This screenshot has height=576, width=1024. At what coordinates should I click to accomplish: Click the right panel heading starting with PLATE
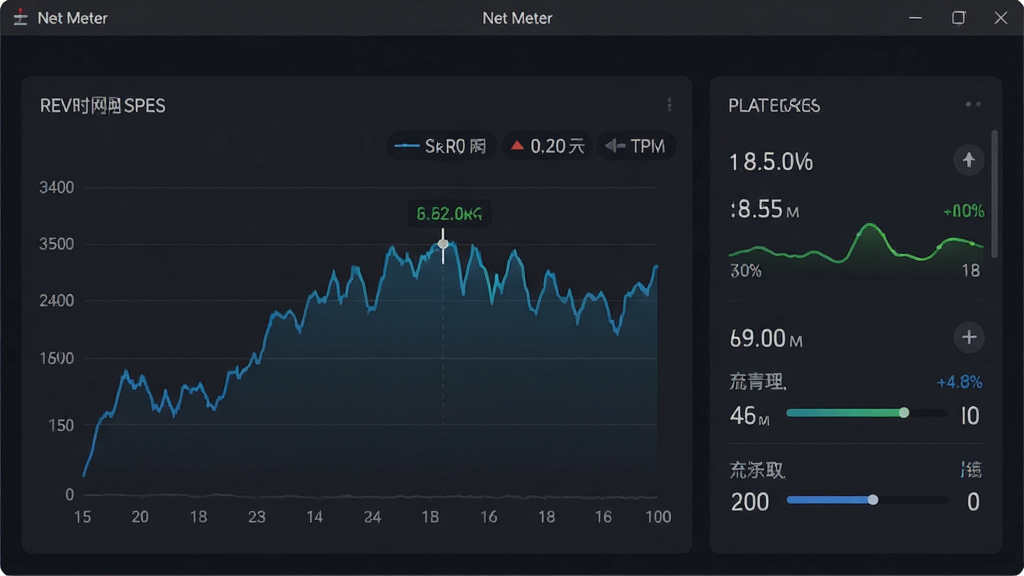[x=774, y=106]
